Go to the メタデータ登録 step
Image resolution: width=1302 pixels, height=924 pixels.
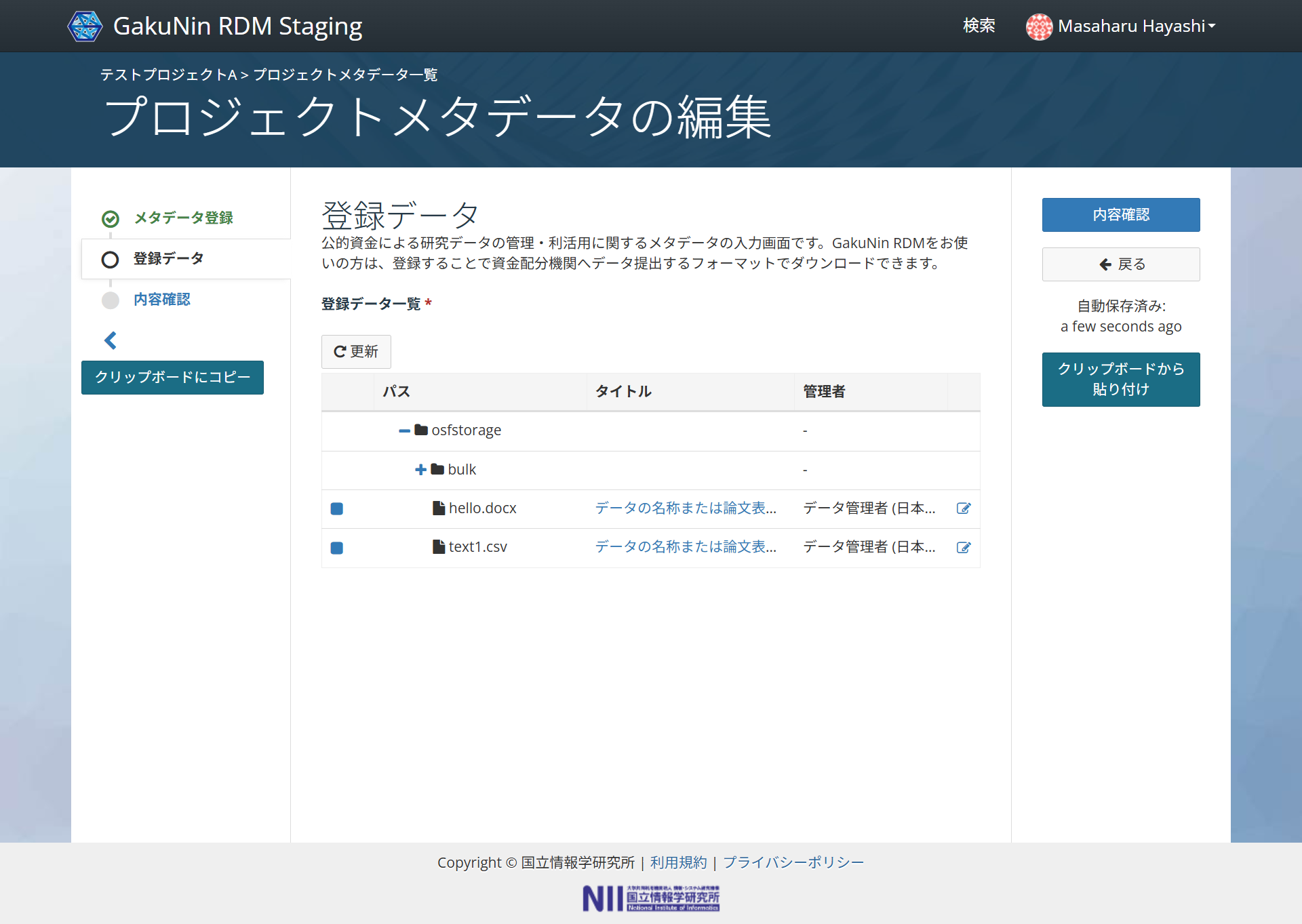[x=183, y=218]
